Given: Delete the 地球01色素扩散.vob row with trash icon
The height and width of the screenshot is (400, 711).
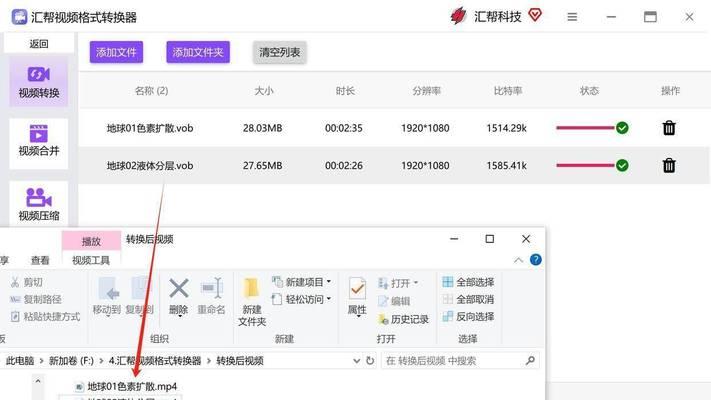Looking at the screenshot, I should coord(669,128).
